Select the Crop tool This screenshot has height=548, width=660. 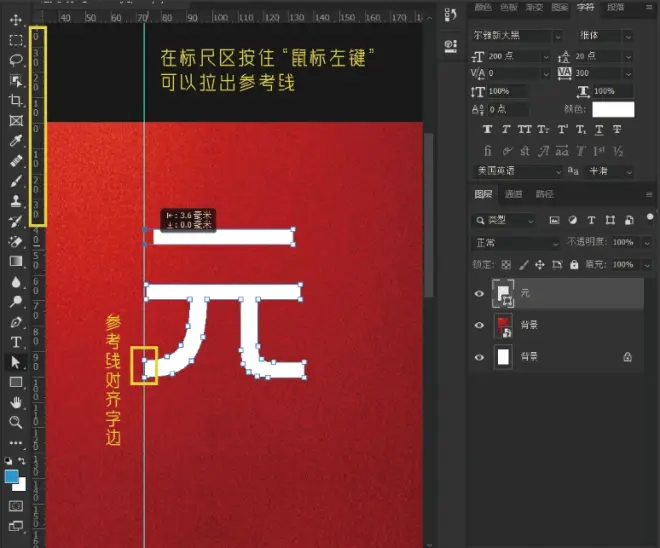[16, 100]
